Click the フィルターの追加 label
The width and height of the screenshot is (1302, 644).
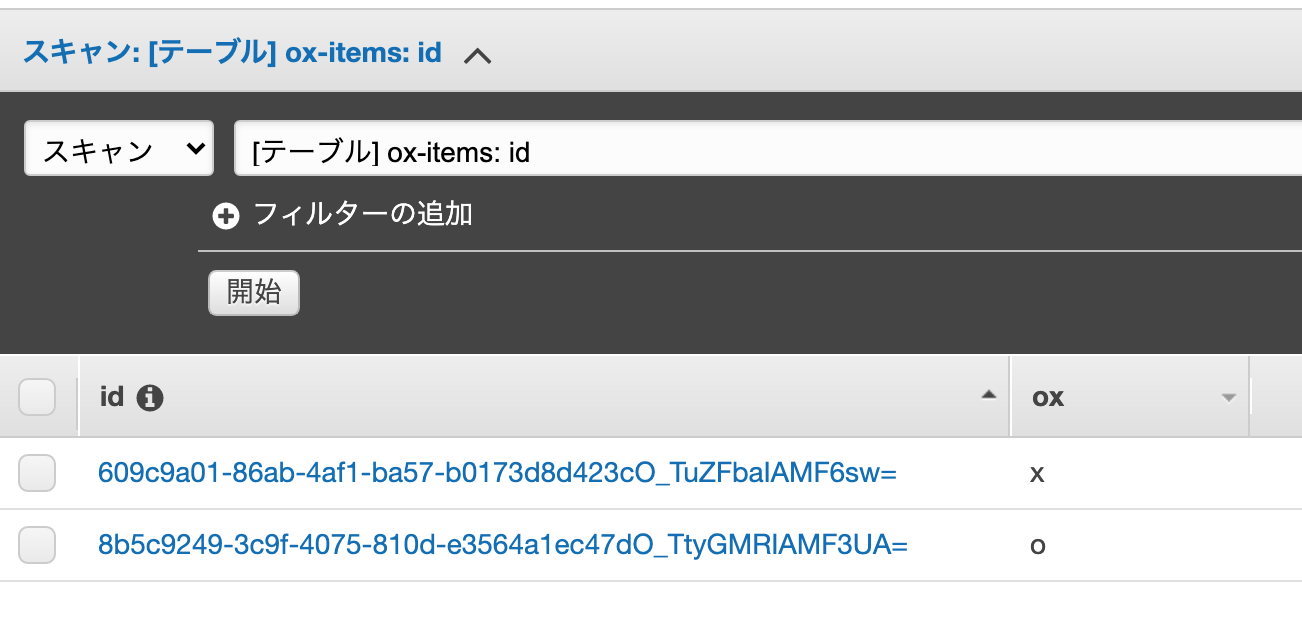(363, 214)
